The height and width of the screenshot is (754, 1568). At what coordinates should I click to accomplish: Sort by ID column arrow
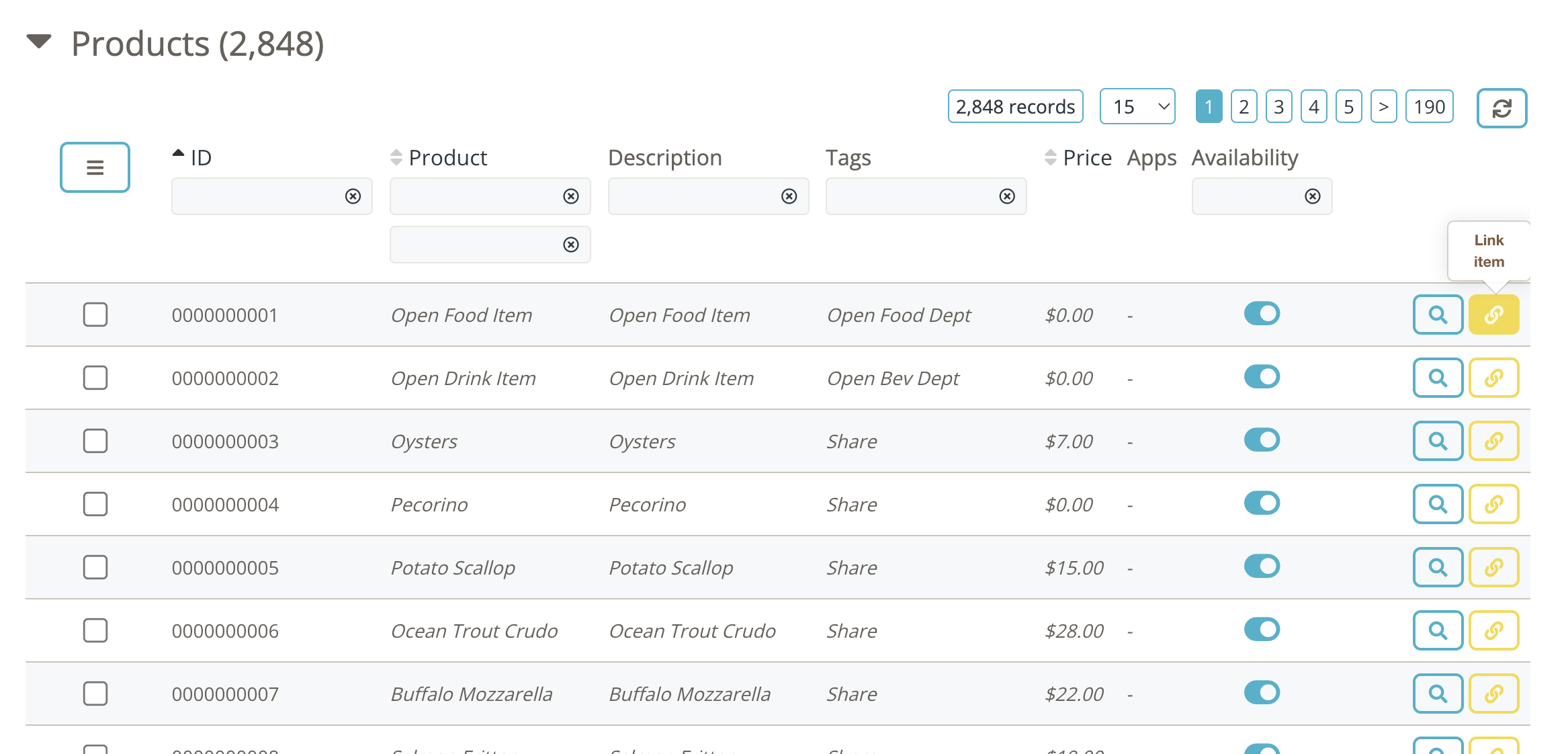tap(178, 153)
